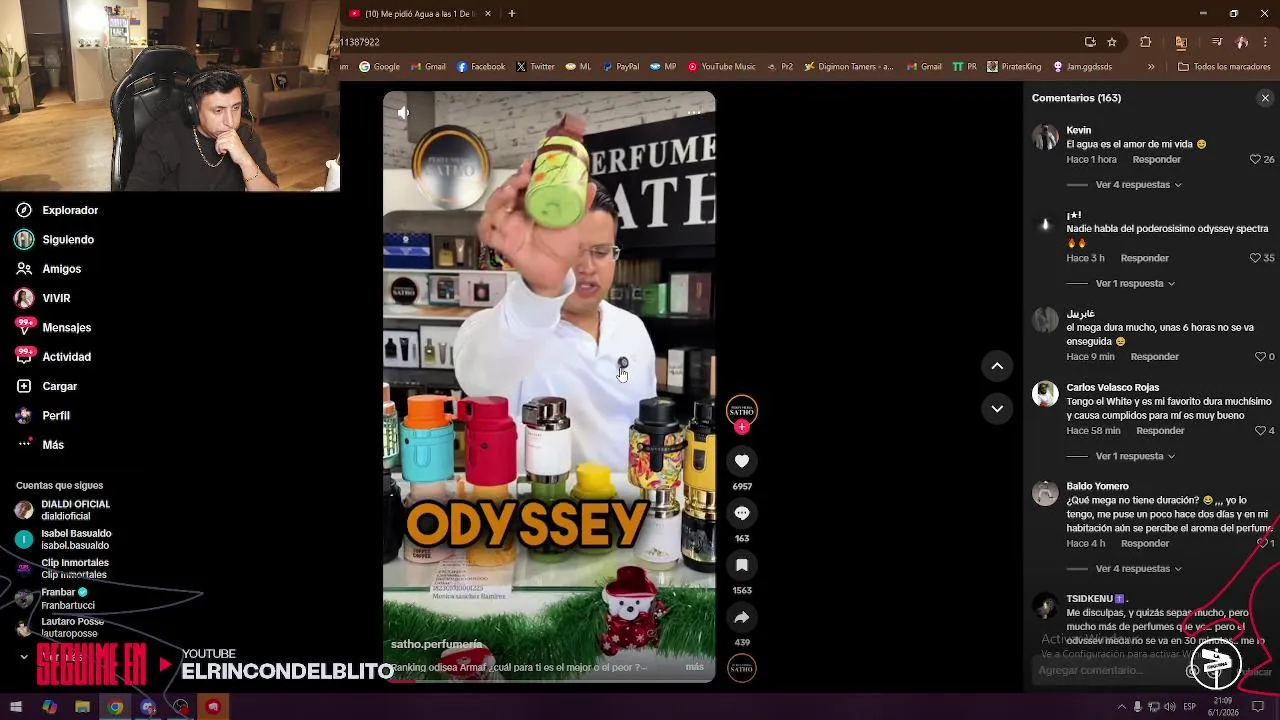
Task: Reply to Carlos Velasco Rojas comment
Action: coord(1160,431)
